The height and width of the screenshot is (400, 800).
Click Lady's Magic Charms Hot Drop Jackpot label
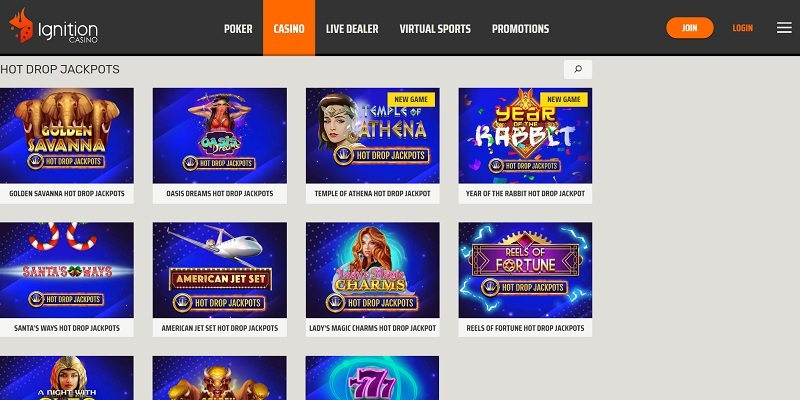[x=372, y=328]
